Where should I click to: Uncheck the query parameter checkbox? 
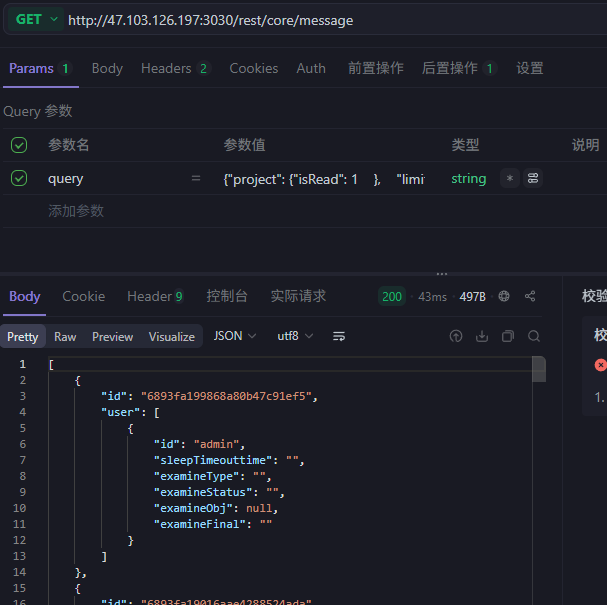pyautogui.click(x=19, y=178)
